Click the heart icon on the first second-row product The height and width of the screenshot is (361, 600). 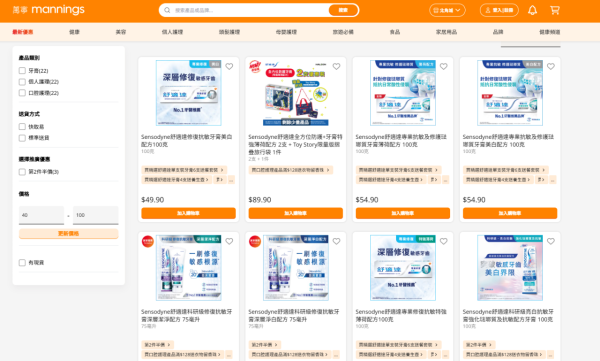[x=229, y=241]
